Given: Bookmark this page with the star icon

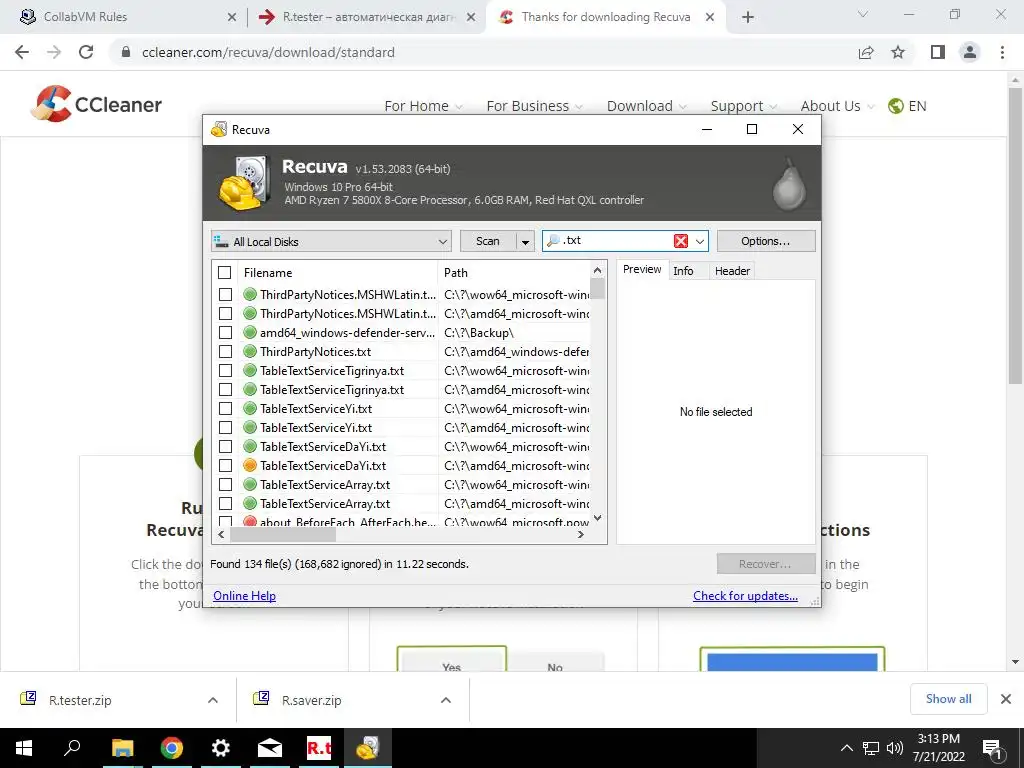Looking at the screenshot, I should (x=898, y=52).
